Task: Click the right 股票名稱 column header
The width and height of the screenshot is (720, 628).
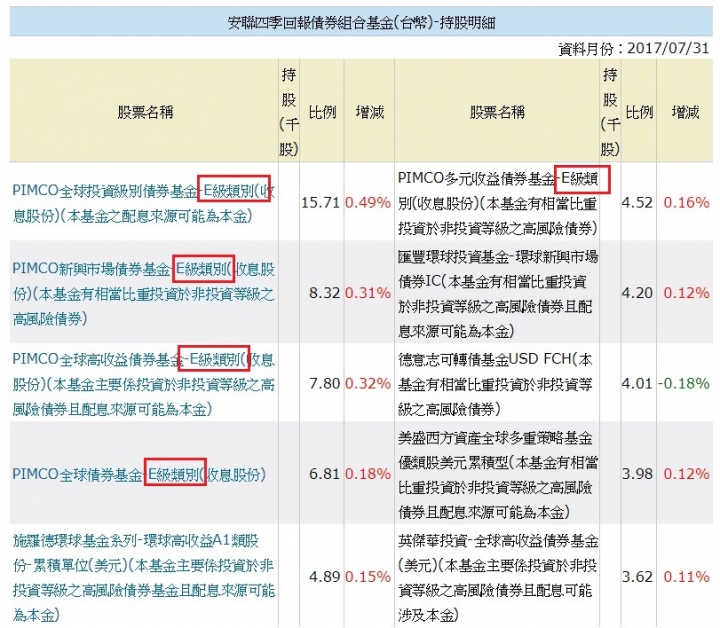Action: pyautogui.click(x=497, y=112)
